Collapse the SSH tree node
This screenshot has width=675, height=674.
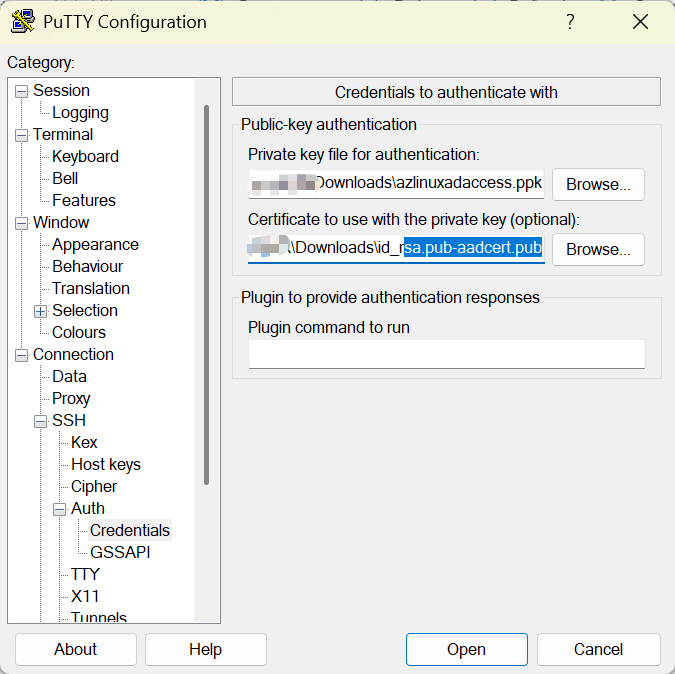(x=40, y=421)
